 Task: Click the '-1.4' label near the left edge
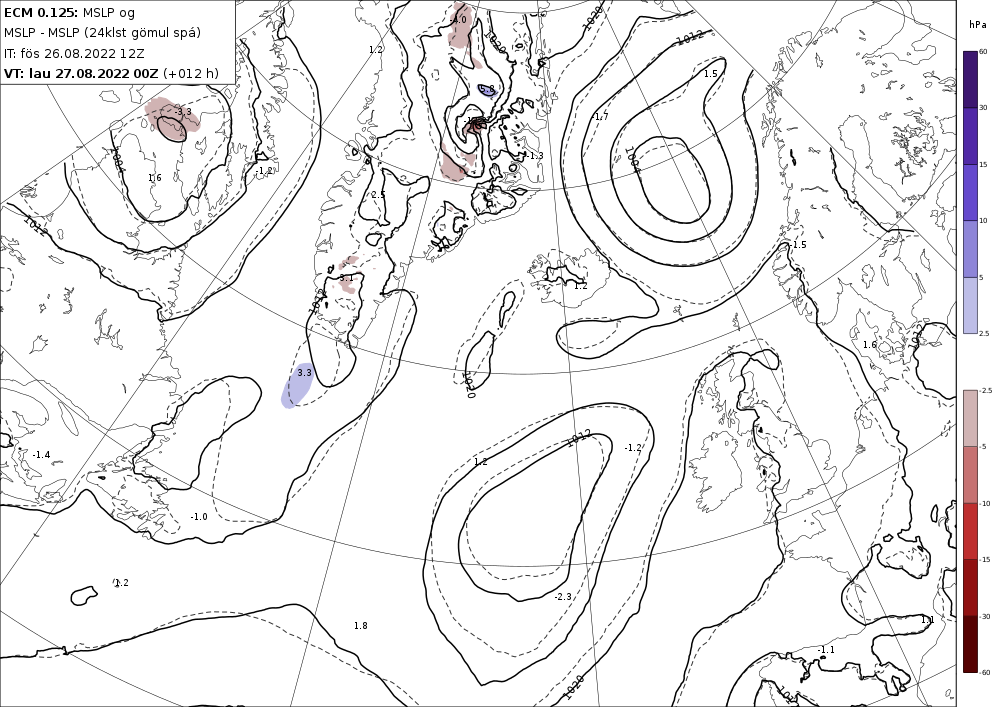click(41, 455)
